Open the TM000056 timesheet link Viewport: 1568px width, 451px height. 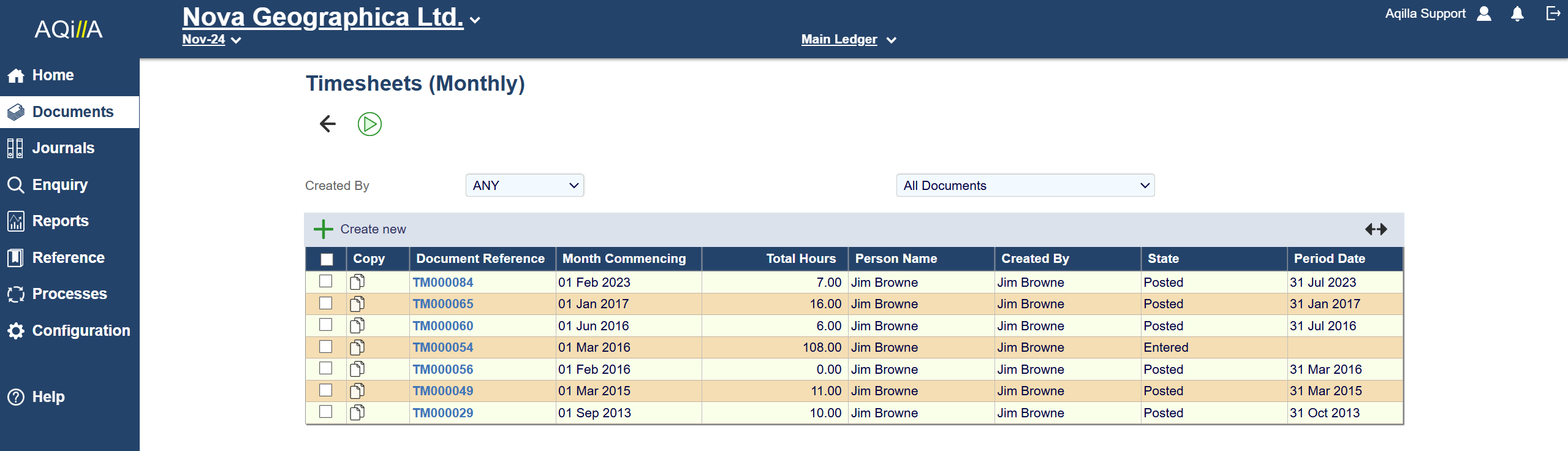[x=442, y=370]
